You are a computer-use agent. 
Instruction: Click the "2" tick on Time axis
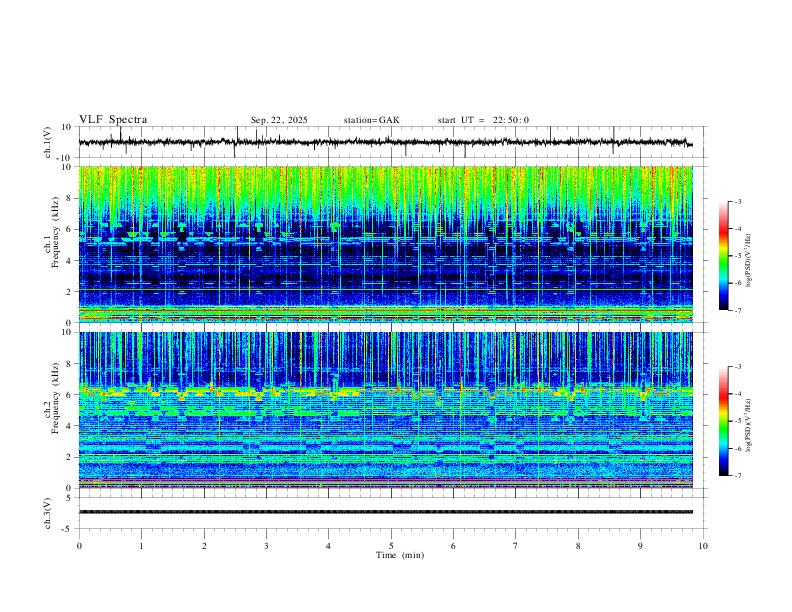tap(204, 546)
